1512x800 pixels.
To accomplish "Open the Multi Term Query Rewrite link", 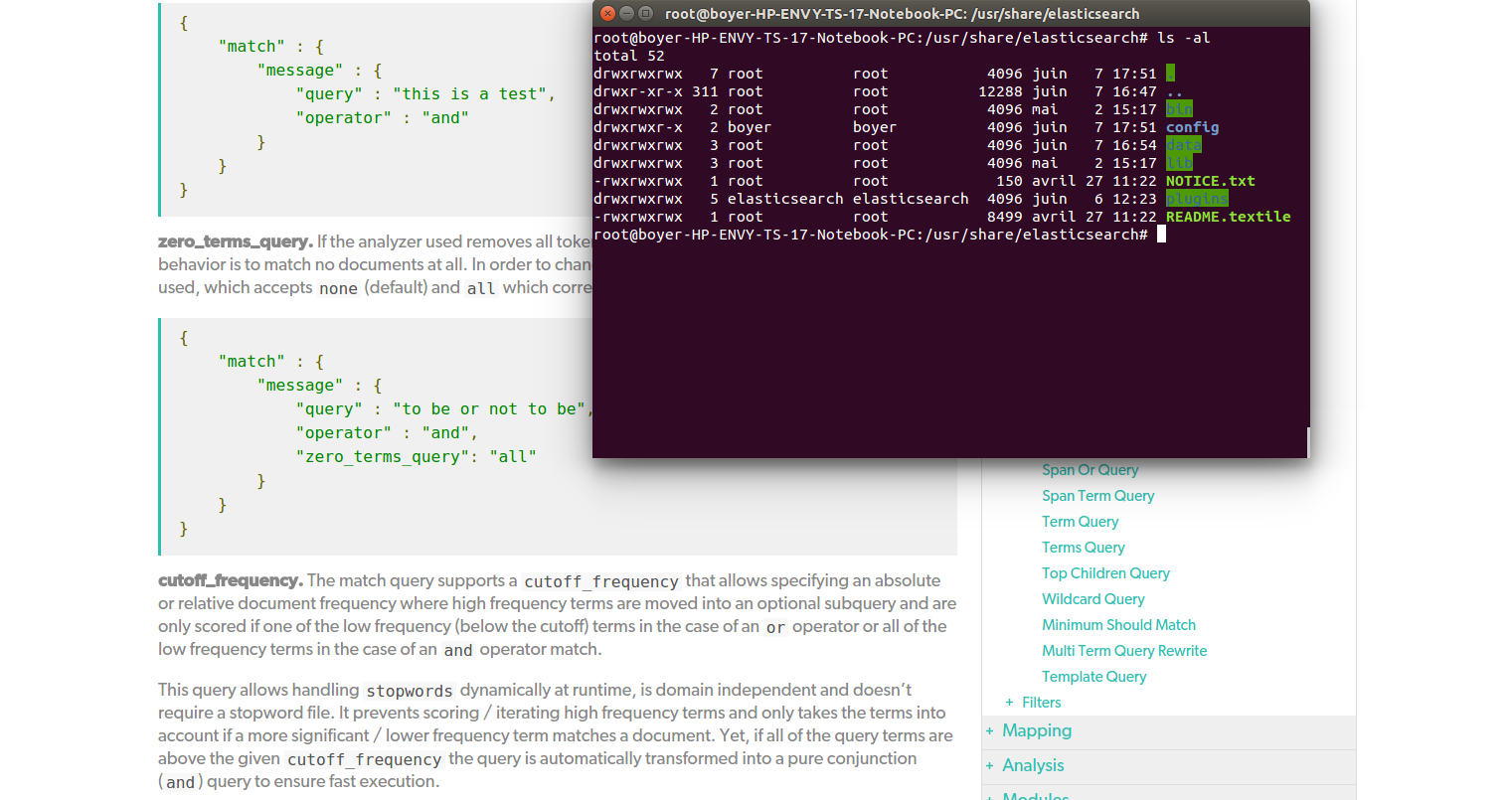I will [1124, 651].
